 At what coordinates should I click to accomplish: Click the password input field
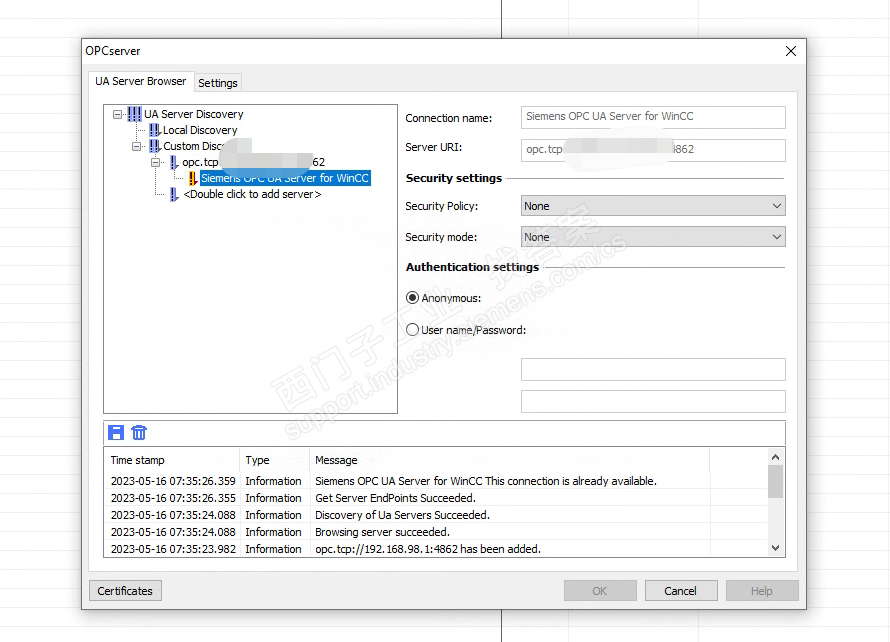click(x=653, y=401)
